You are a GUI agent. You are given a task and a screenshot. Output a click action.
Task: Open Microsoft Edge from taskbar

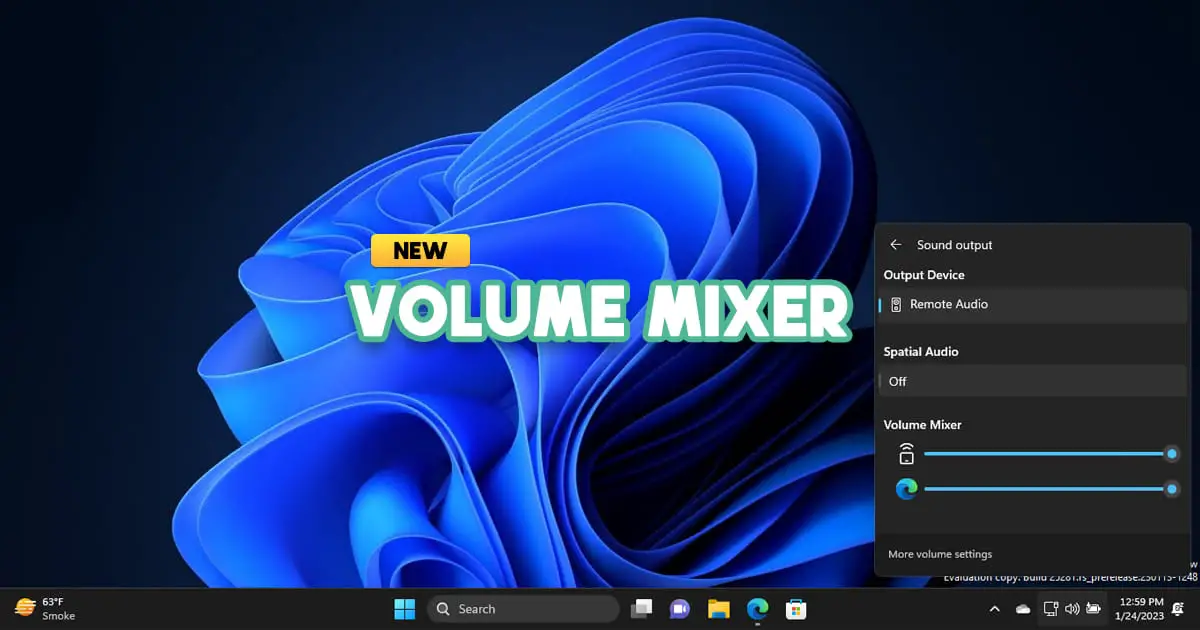click(757, 609)
